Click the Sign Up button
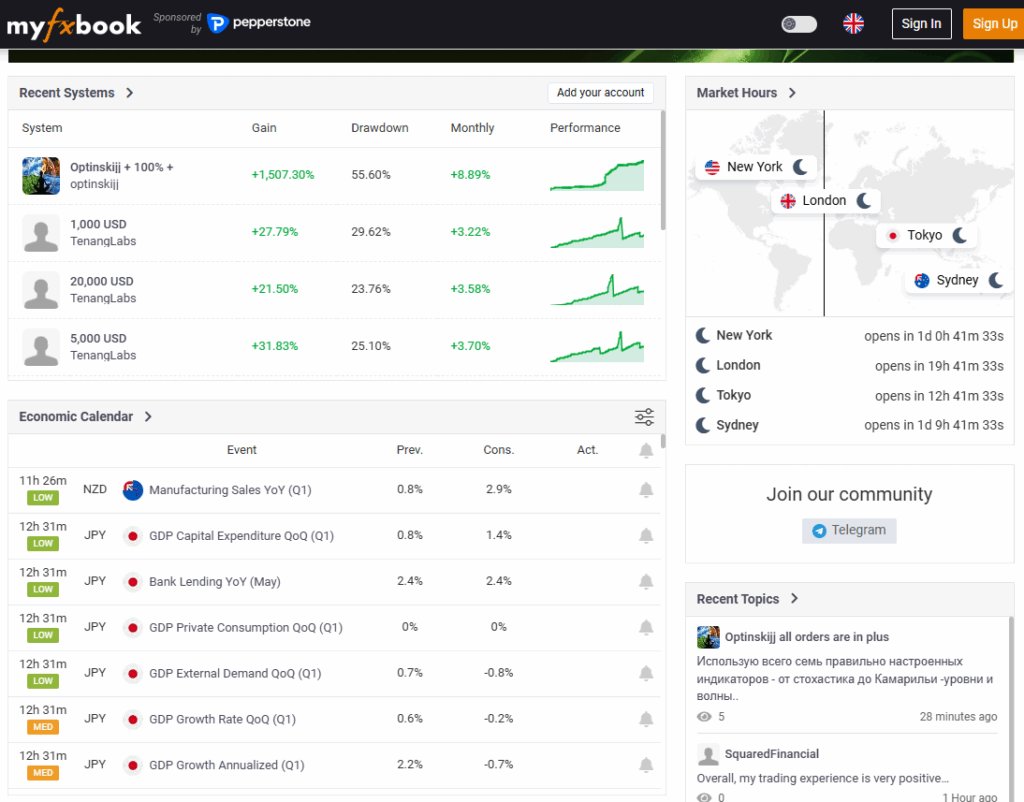 pos(993,24)
